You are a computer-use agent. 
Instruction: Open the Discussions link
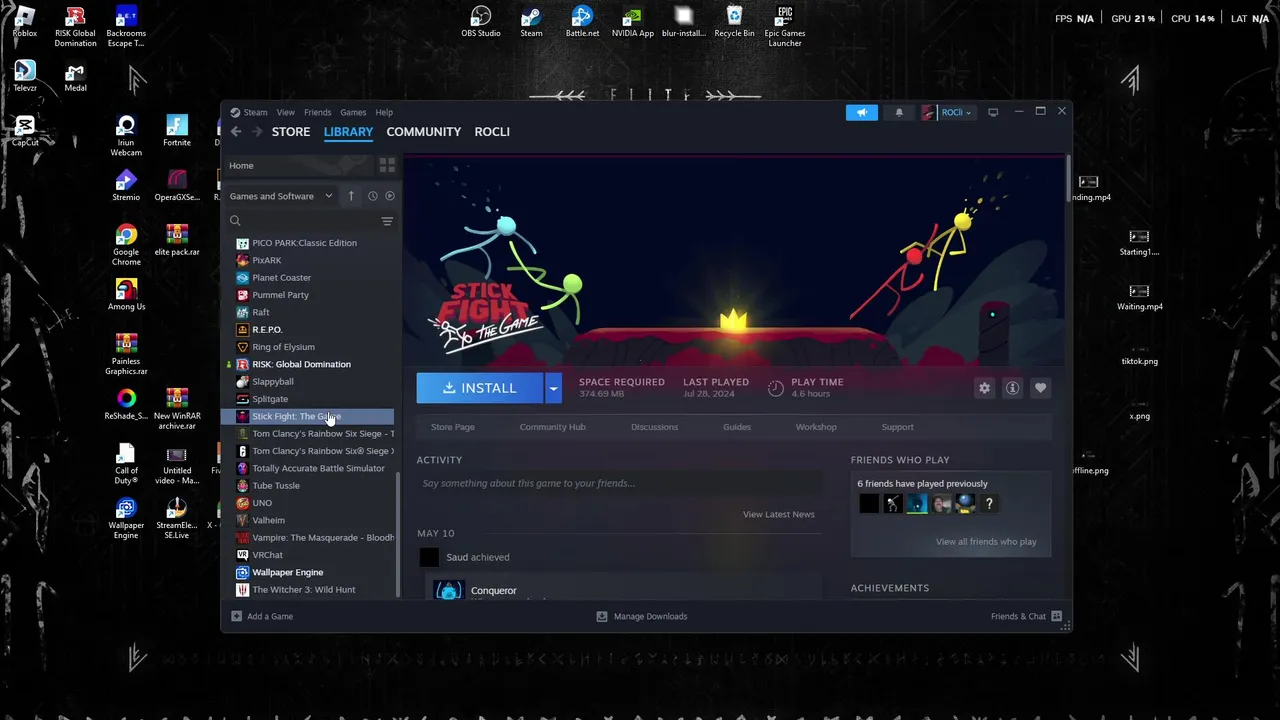click(x=654, y=427)
